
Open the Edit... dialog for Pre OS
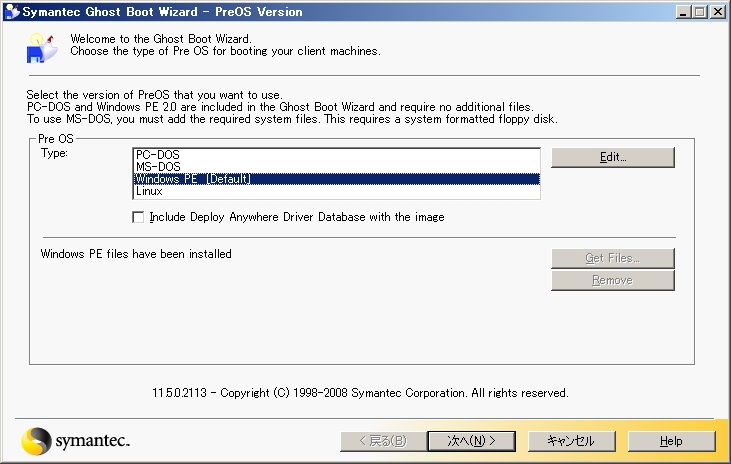point(612,158)
